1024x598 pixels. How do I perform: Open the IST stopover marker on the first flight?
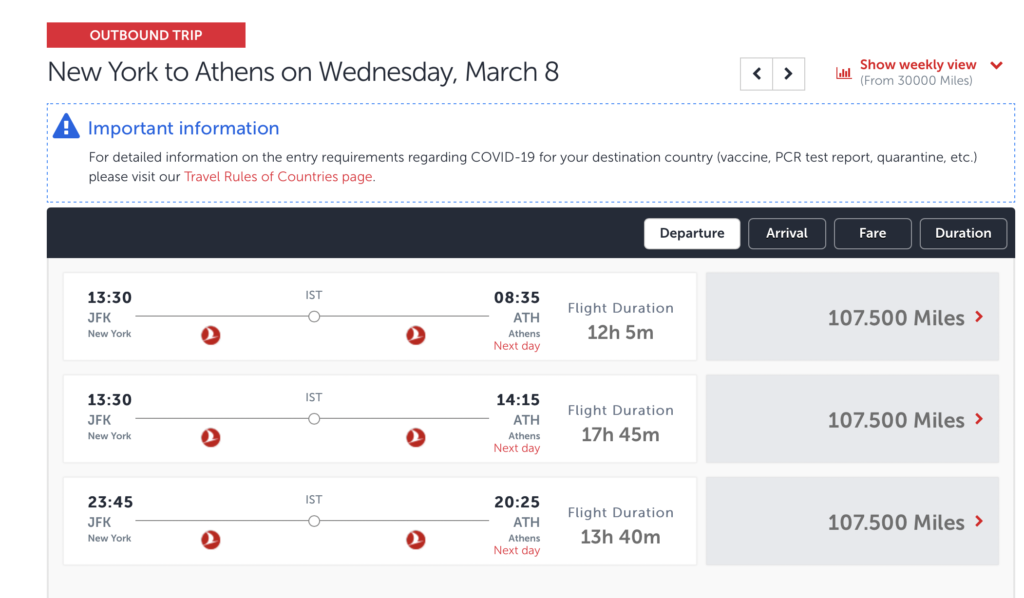[x=314, y=315]
